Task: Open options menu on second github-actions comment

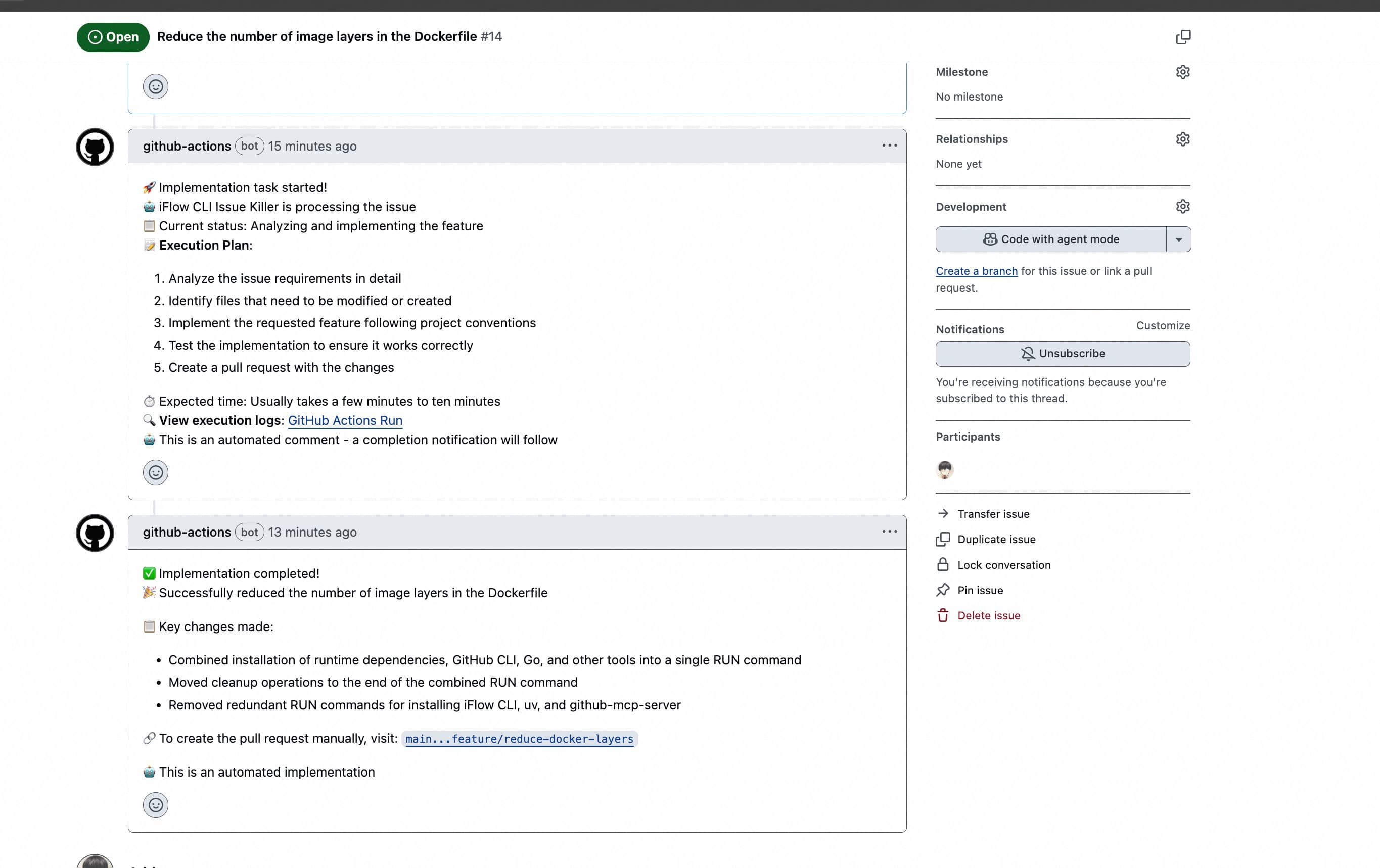Action: point(889,532)
